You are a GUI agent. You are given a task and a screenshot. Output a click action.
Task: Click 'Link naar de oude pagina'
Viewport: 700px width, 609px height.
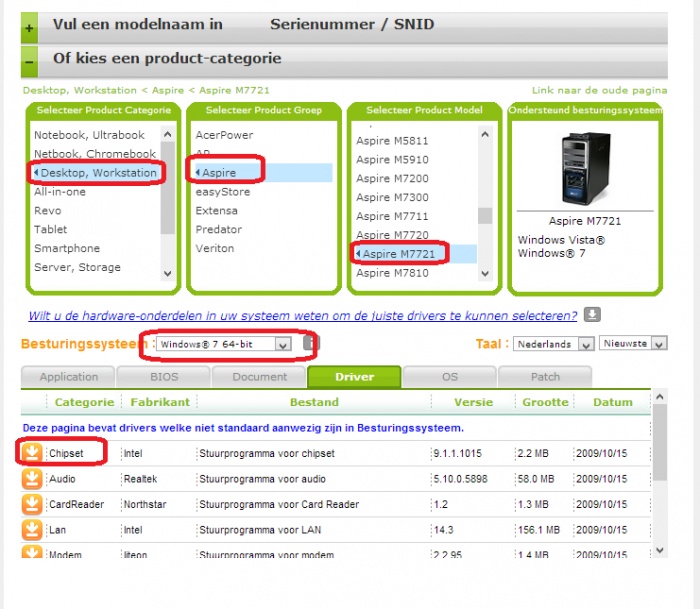click(x=599, y=90)
